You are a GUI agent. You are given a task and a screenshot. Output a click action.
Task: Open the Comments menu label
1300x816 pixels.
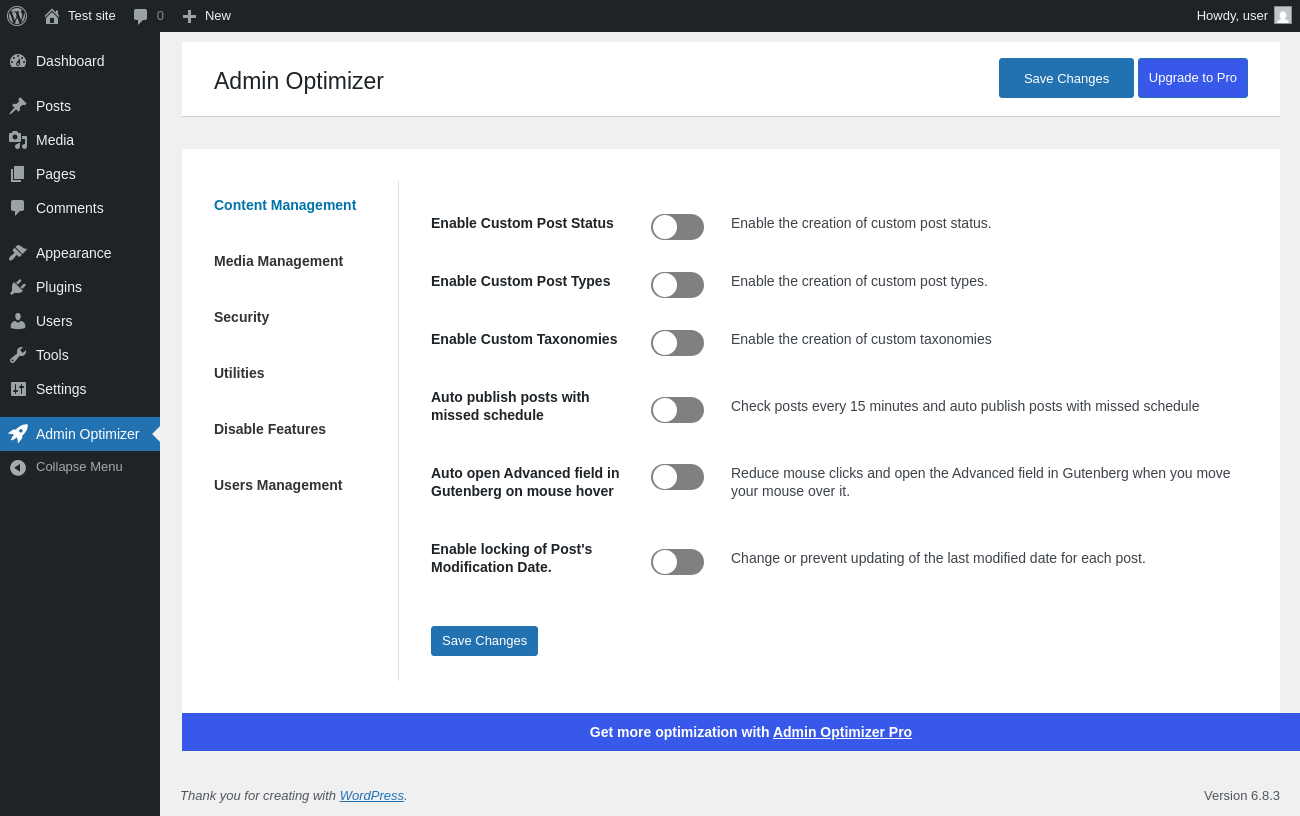click(70, 208)
